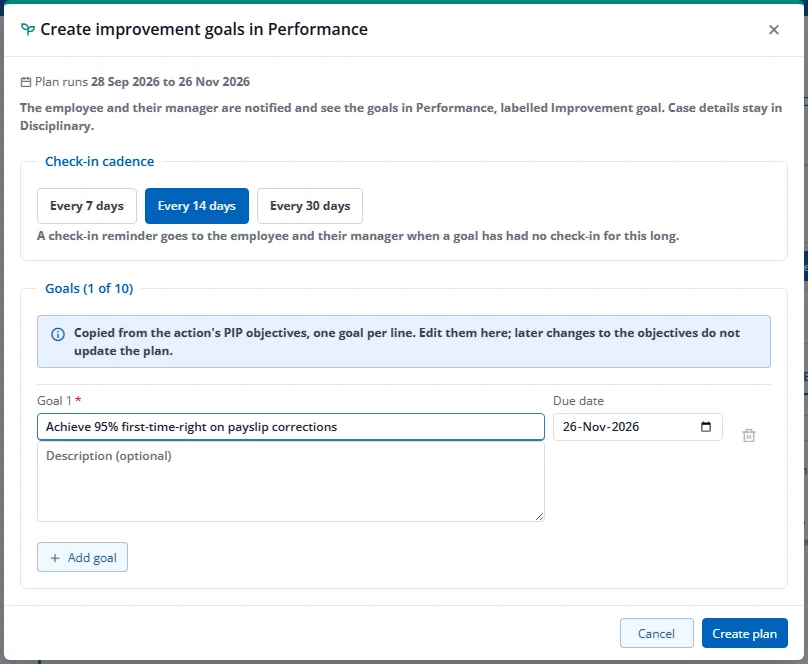
Task: Click the Due date field showing 26-Nov-2026
Action: click(637, 427)
